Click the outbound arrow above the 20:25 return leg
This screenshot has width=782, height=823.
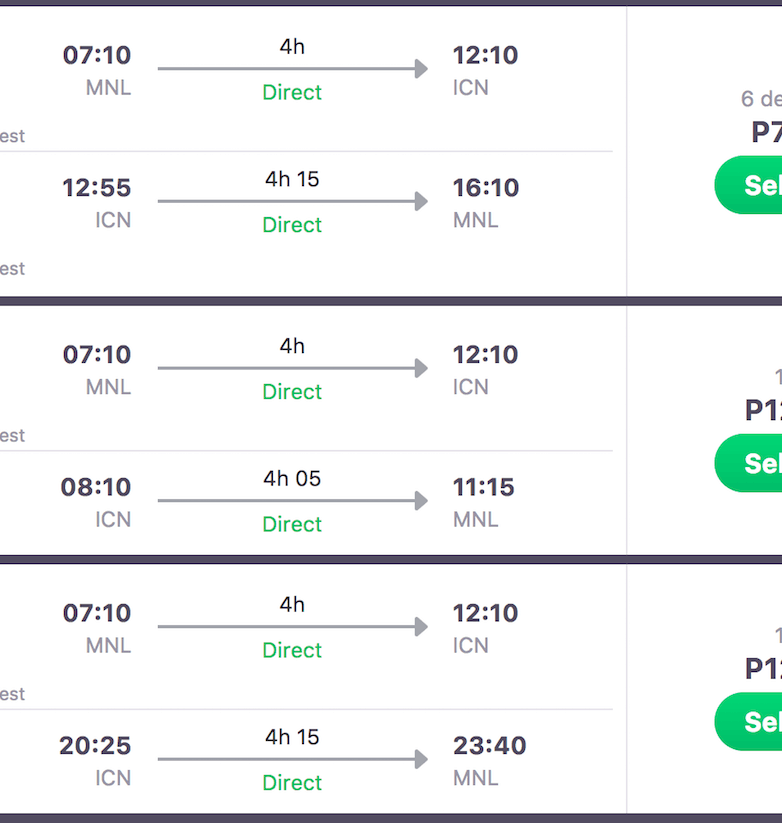tap(292, 627)
